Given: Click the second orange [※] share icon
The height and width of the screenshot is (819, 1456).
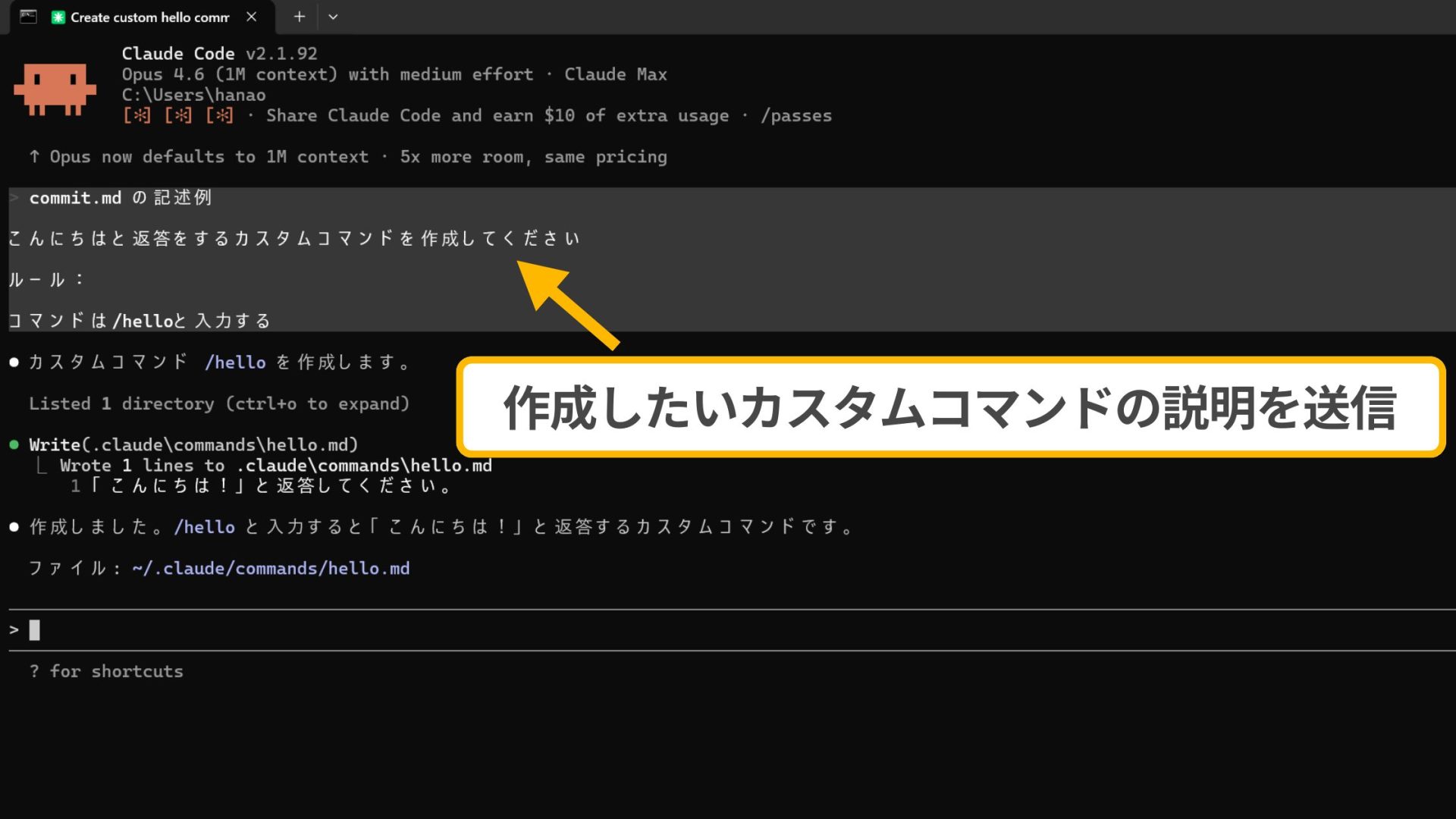Looking at the screenshot, I should [x=178, y=115].
